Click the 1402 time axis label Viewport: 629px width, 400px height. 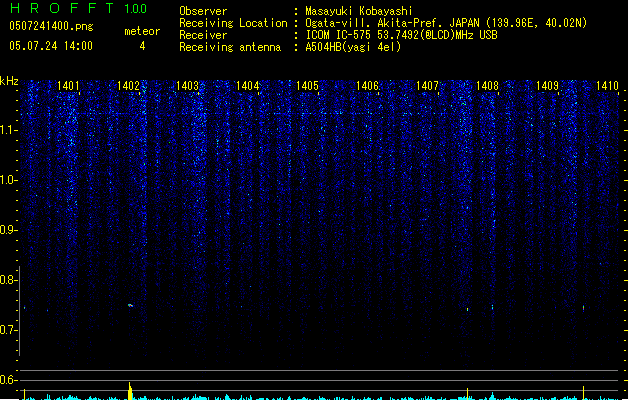pos(128,86)
